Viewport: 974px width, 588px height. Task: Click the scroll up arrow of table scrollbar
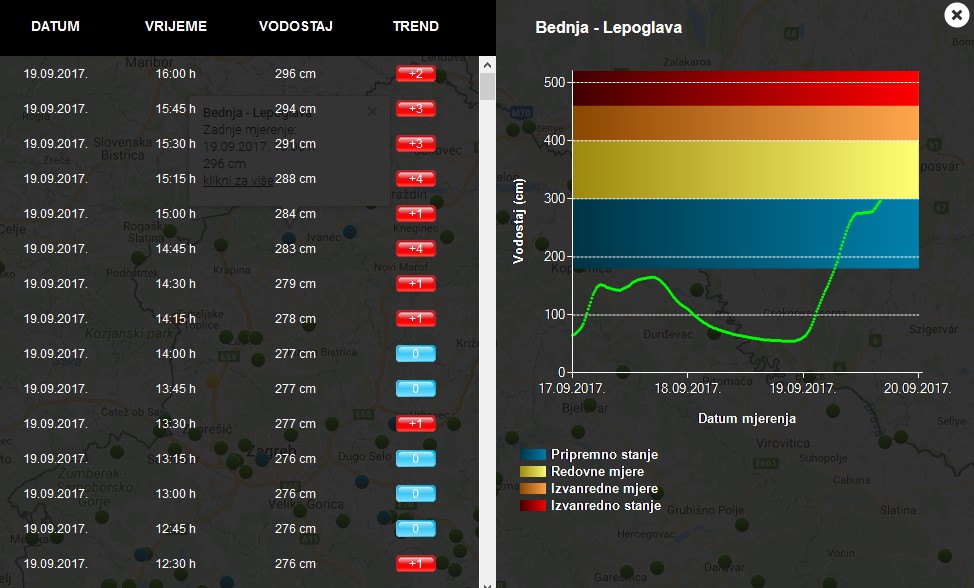(487, 63)
